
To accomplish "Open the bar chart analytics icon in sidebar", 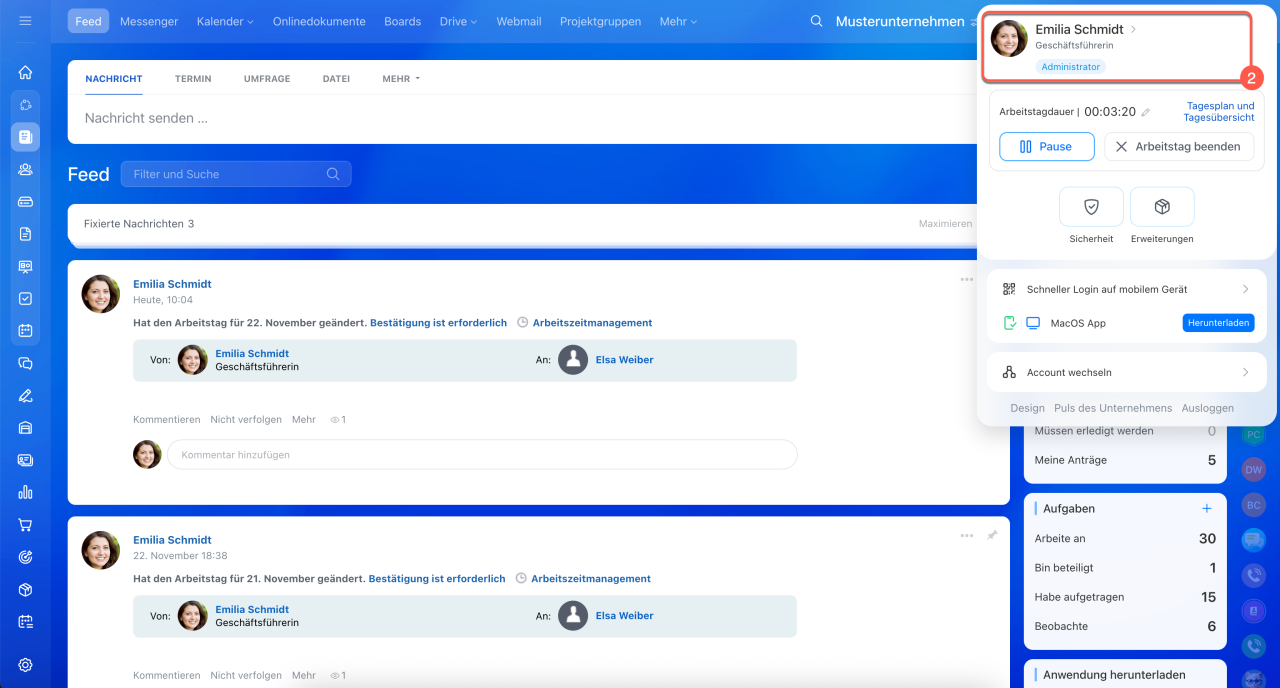I will pos(25,492).
